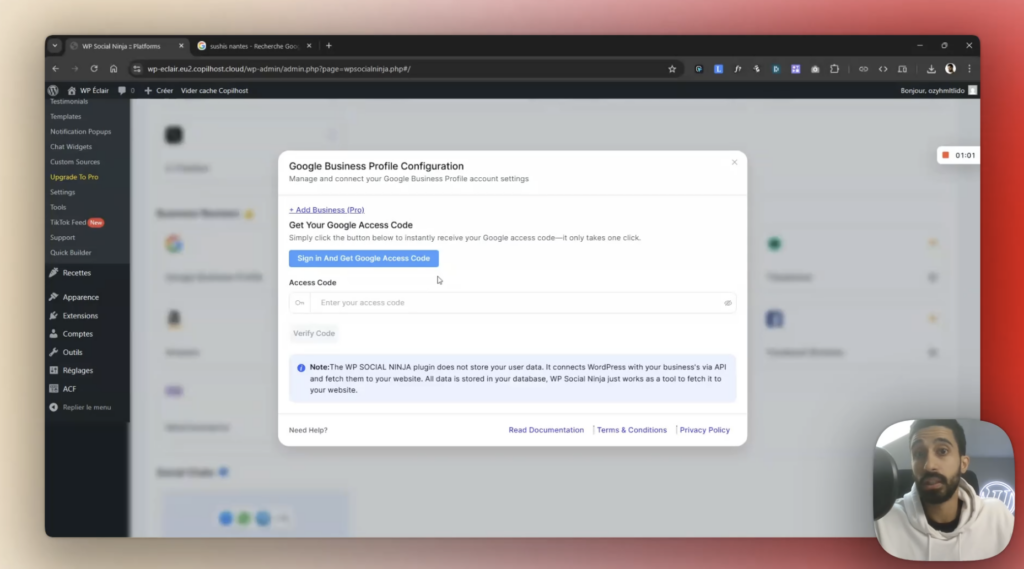The height and width of the screenshot is (569, 1024).
Task: Close the Google Business Profile Configuration dialog
Action: pyautogui.click(x=734, y=162)
